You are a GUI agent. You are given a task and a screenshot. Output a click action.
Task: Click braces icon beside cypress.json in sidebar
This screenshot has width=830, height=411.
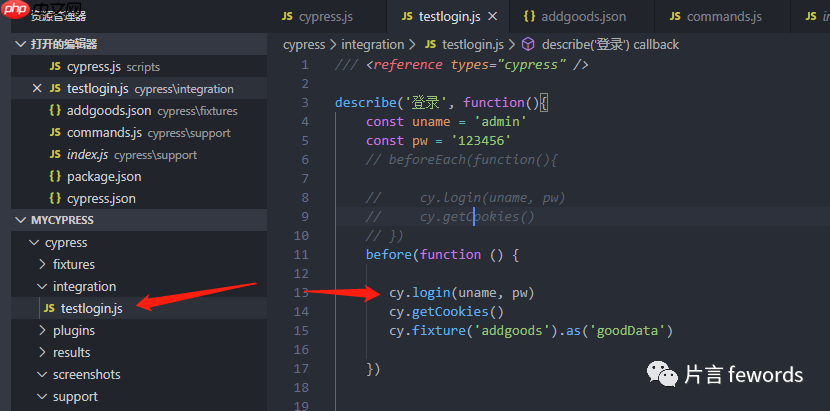55,199
